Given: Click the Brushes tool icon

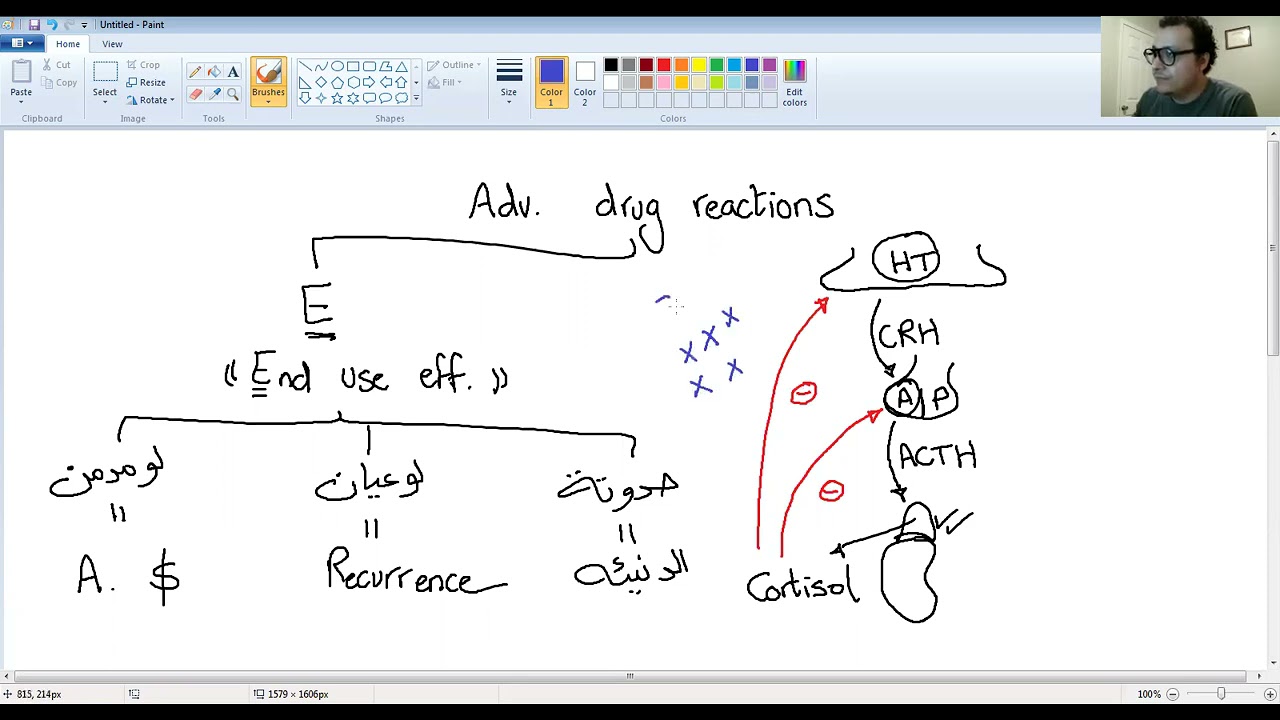Looking at the screenshot, I should (268, 73).
